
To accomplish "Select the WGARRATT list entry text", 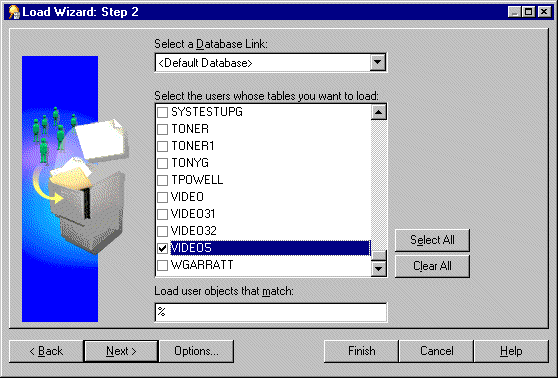I will click(202, 265).
